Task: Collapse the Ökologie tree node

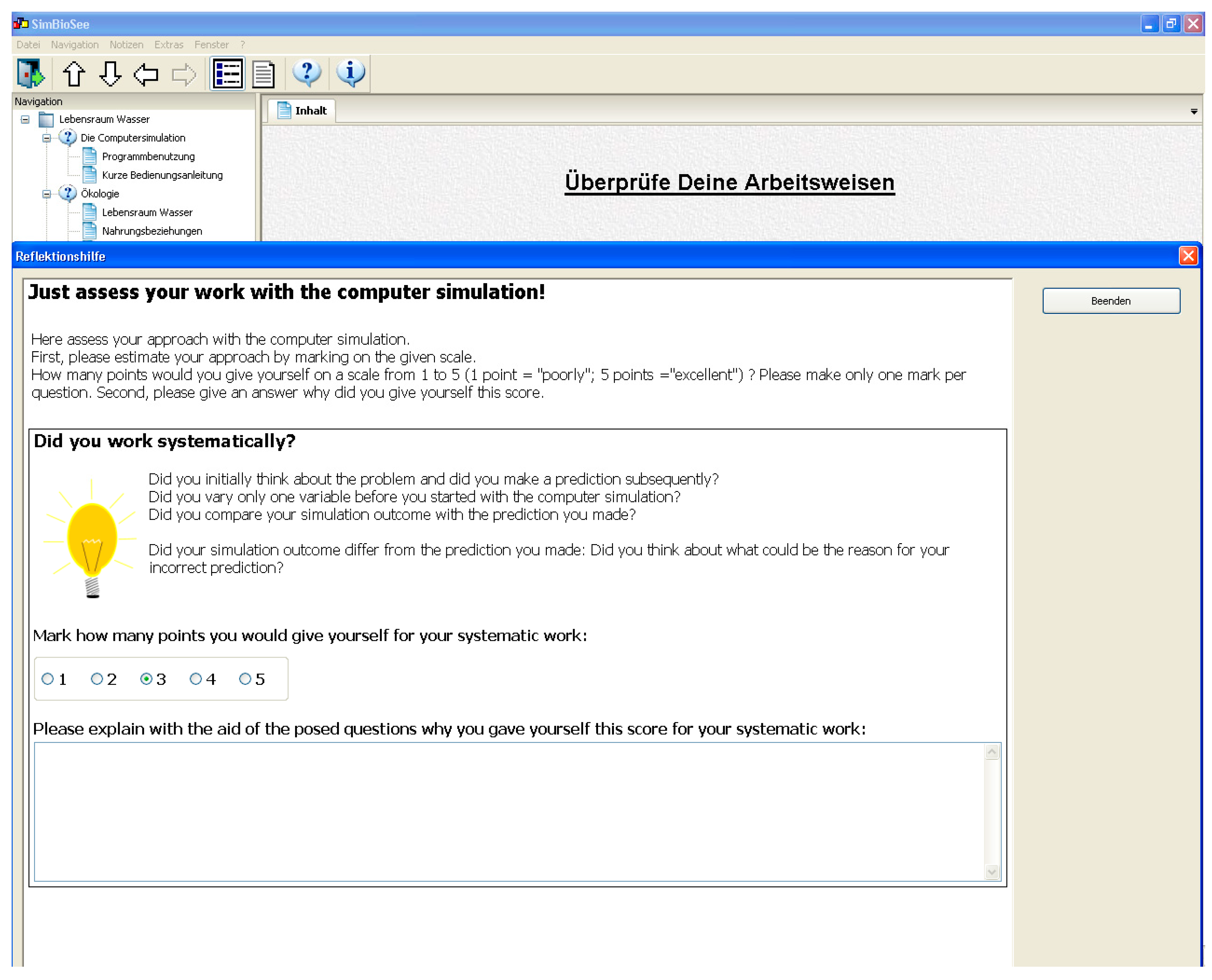Action: point(47,194)
